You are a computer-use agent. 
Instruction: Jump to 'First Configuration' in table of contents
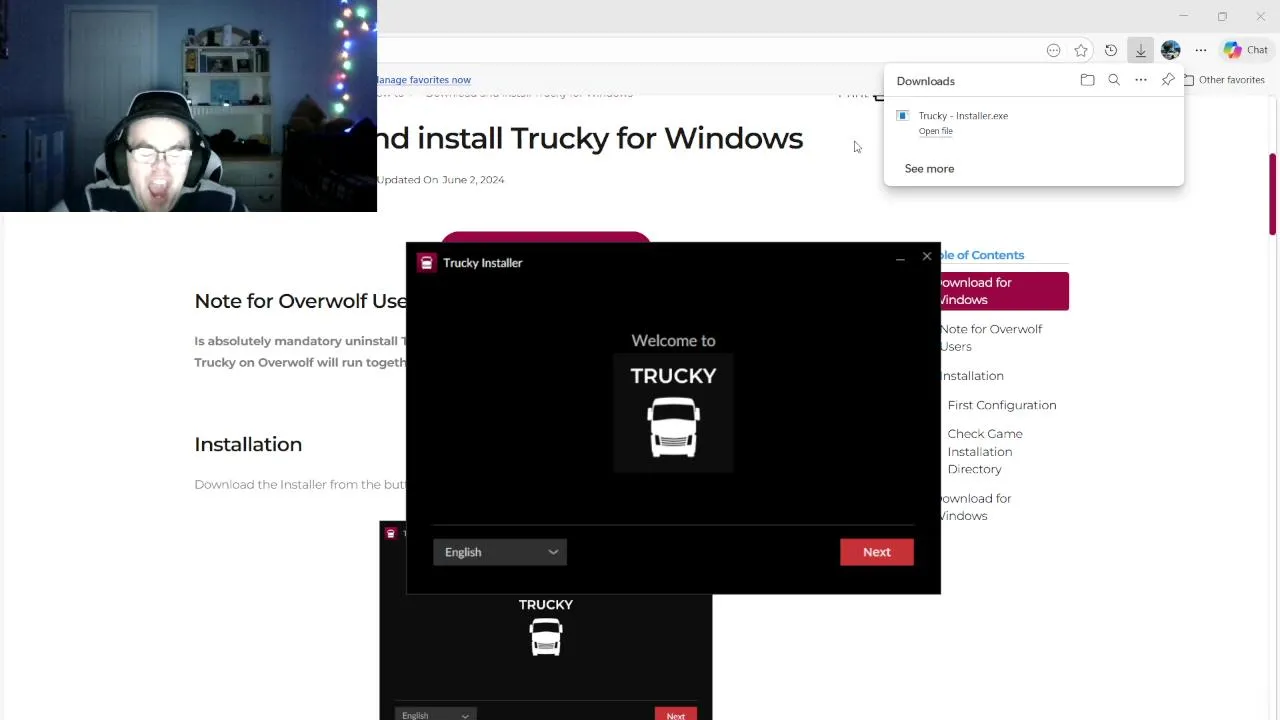coord(1002,405)
